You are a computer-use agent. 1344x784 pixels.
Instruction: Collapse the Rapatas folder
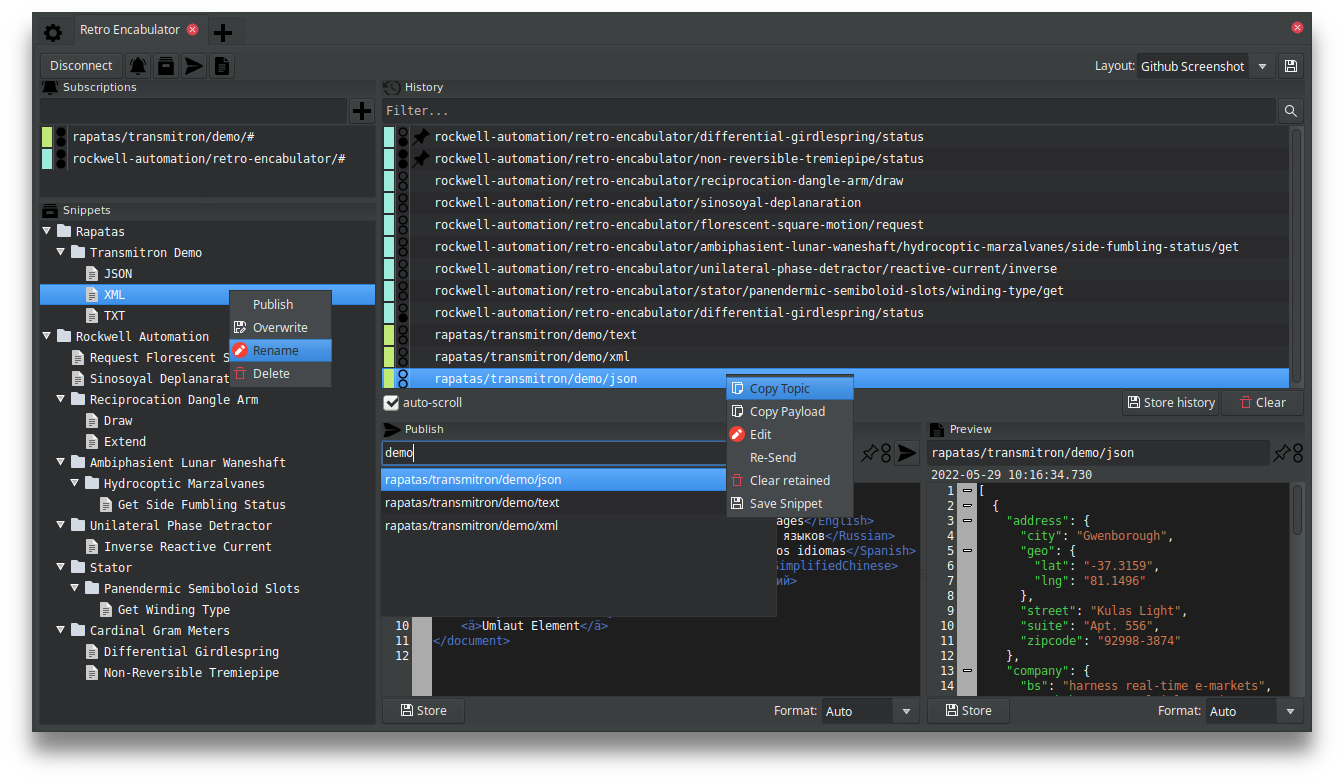click(47, 231)
